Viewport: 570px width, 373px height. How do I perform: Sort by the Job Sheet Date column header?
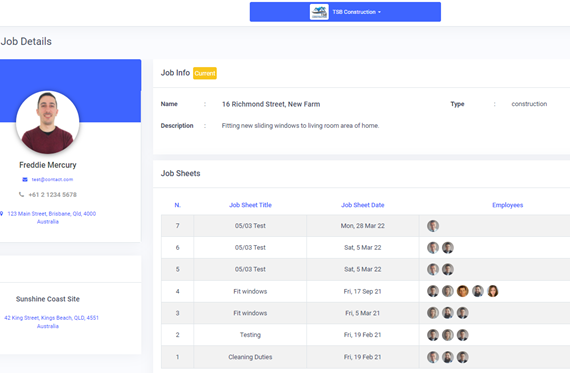coord(362,205)
